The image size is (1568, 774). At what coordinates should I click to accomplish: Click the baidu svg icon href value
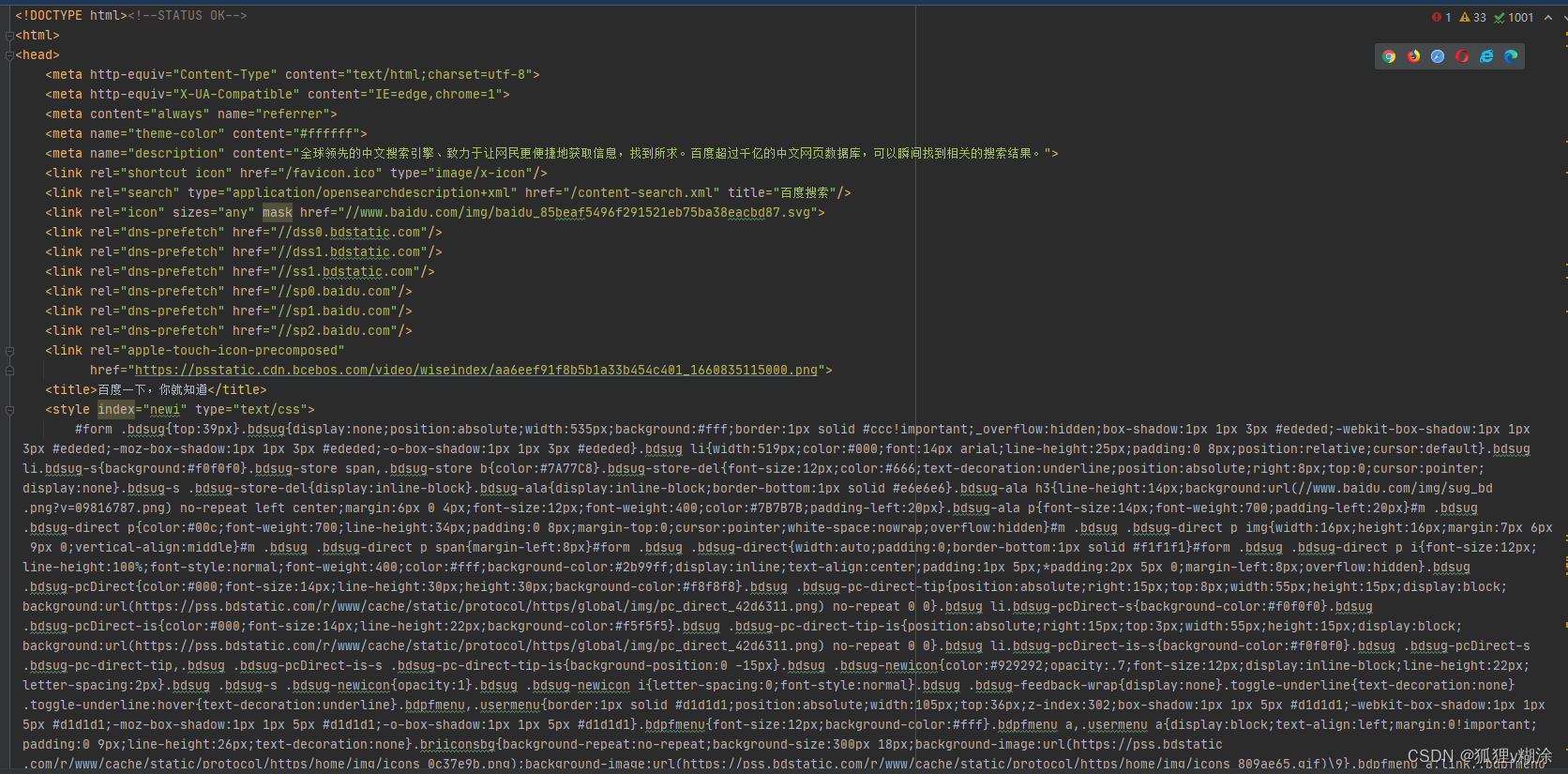[578, 213]
